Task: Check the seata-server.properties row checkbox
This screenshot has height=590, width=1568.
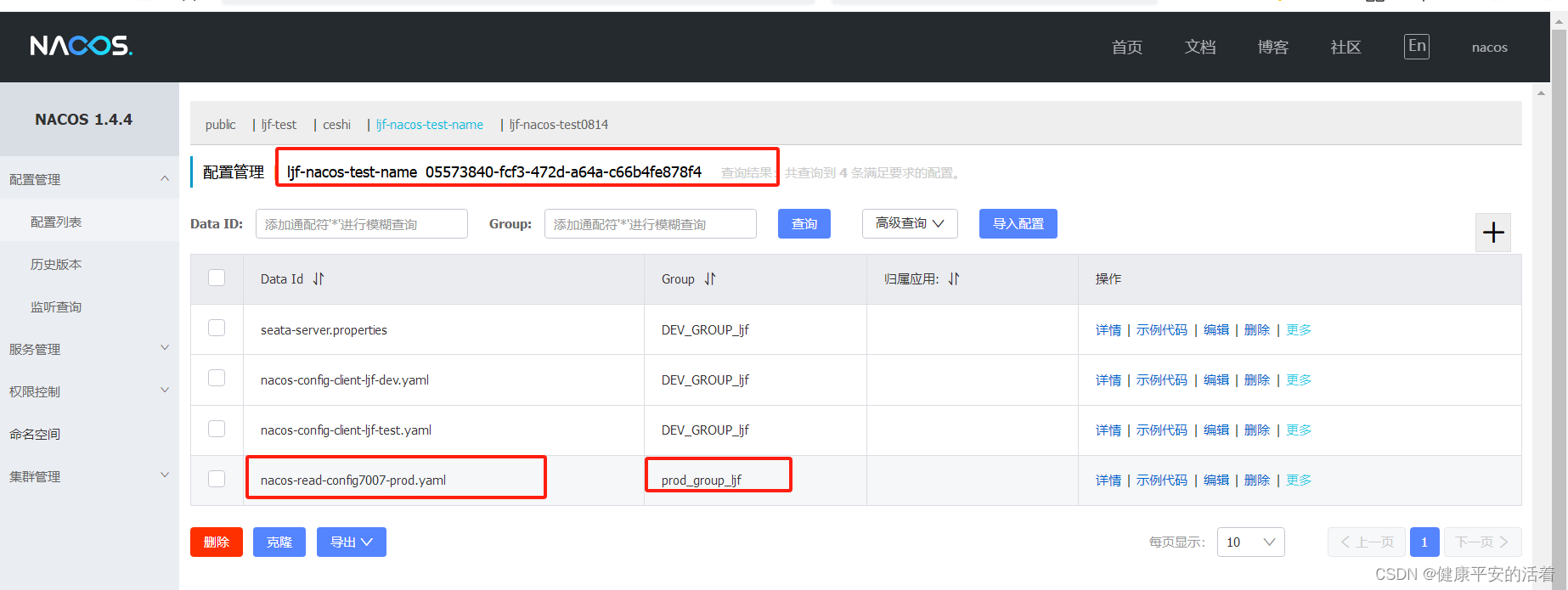Action: coord(217,328)
